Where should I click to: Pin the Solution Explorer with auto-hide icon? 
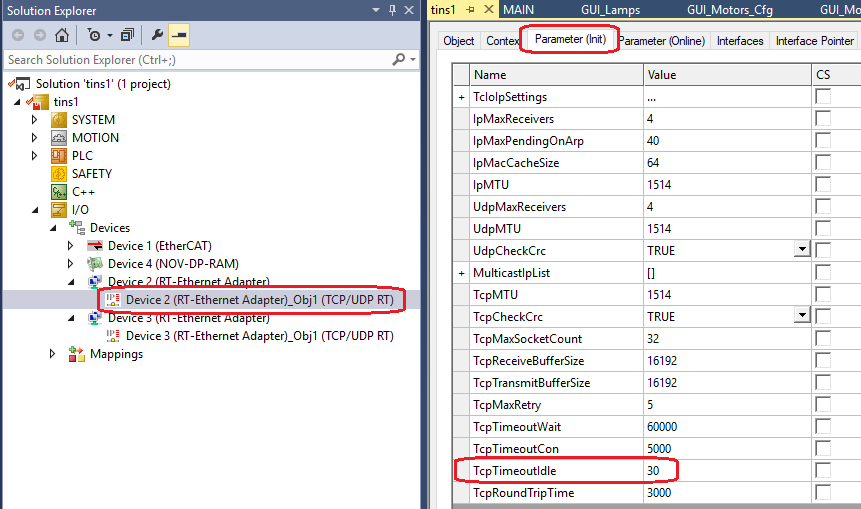[393, 10]
